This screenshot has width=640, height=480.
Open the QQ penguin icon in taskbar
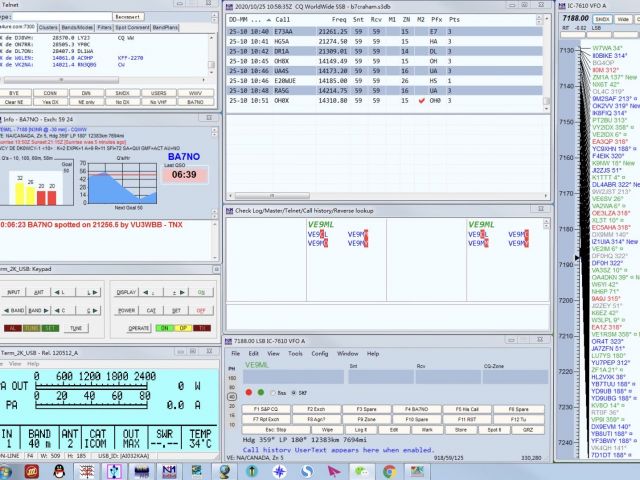[60, 471]
